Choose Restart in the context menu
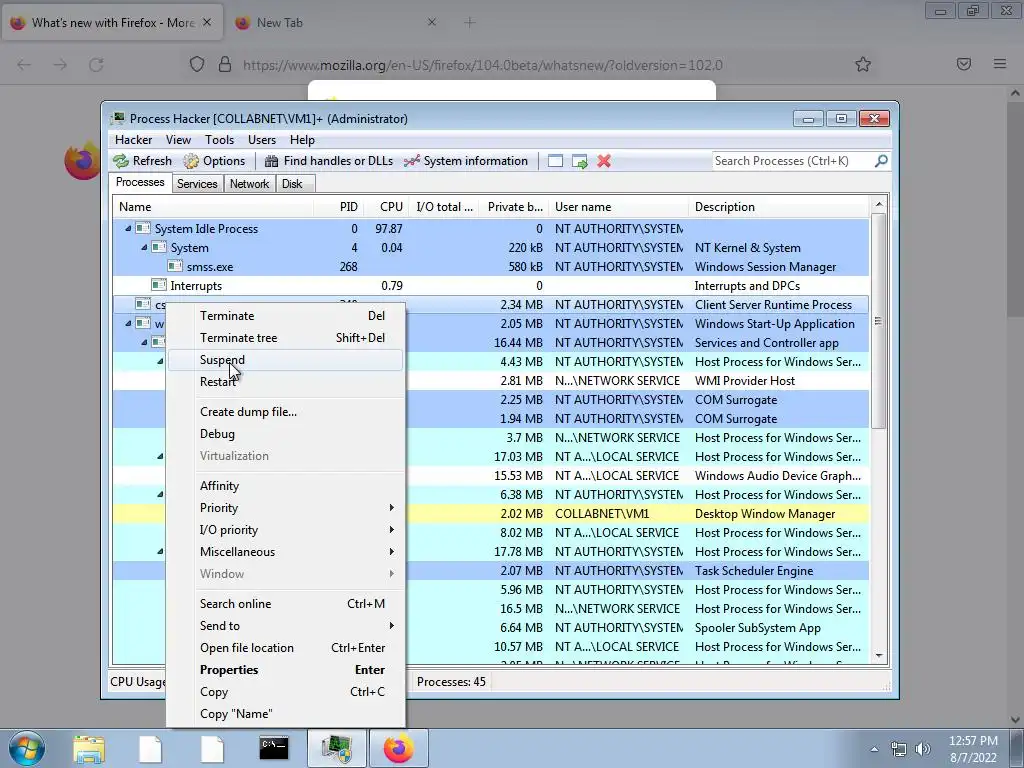The width and height of the screenshot is (1024, 768). pyautogui.click(x=285, y=382)
